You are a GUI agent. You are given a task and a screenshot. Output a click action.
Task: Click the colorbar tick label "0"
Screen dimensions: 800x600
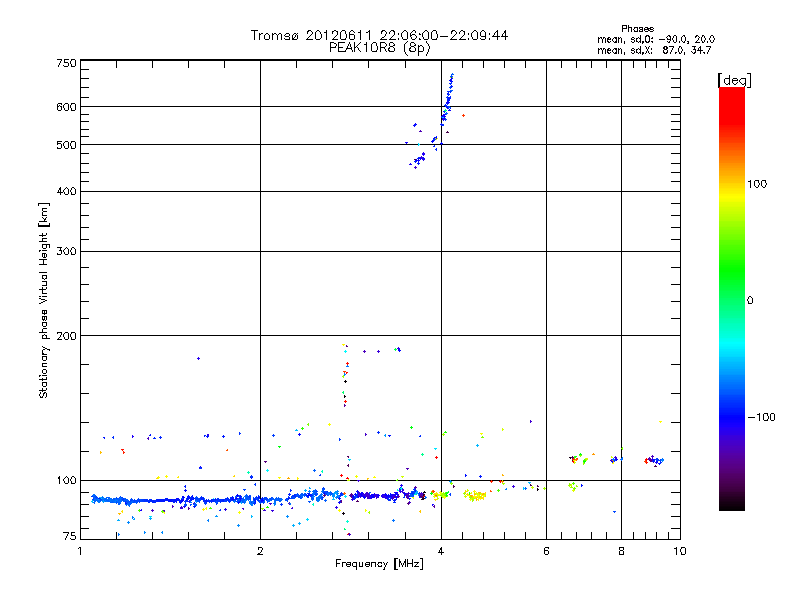point(750,300)
